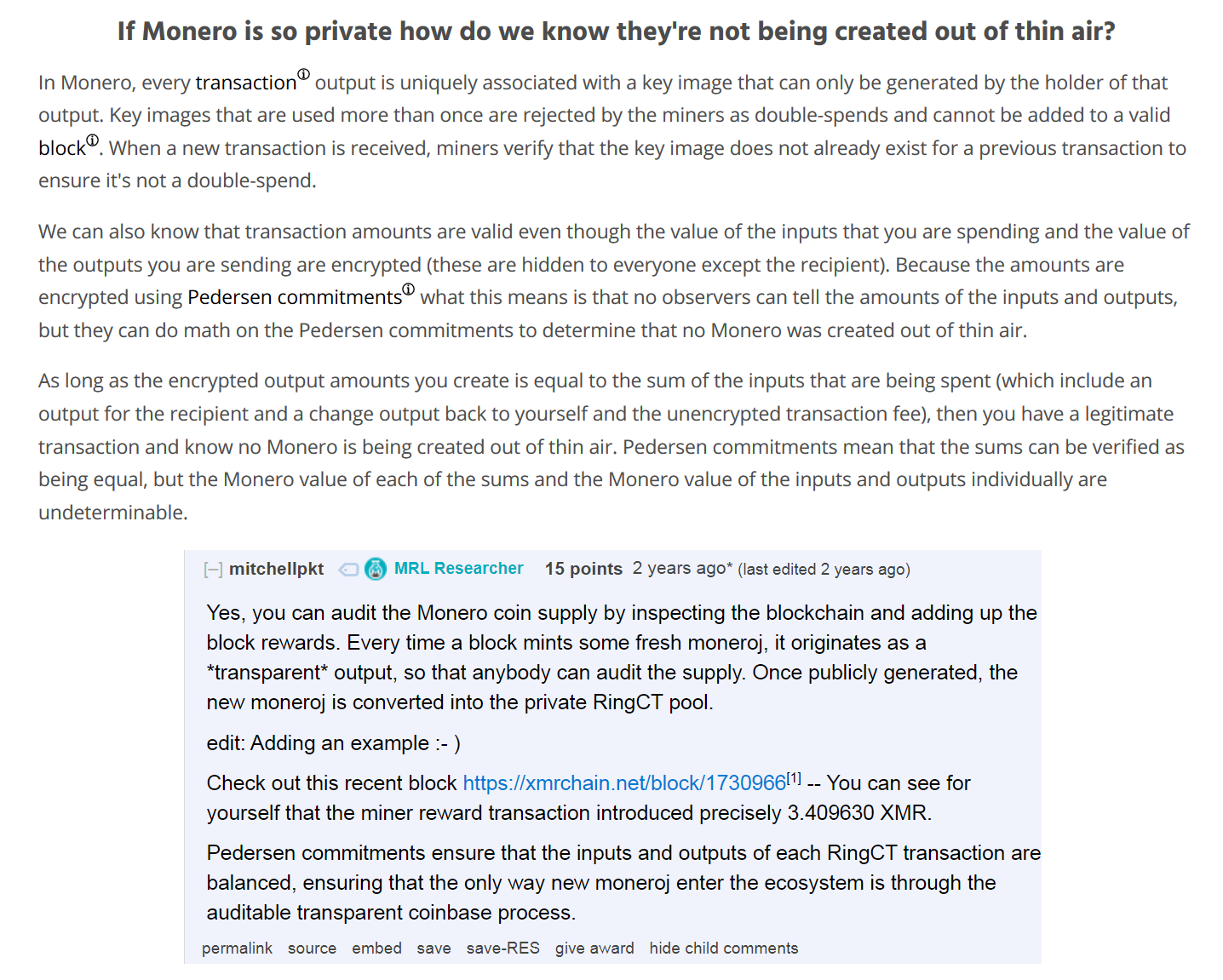Click the highlighted term 'transaction'
Image resolution: width=1223 pixels, height=980 pixels.
tap(245, 83)
